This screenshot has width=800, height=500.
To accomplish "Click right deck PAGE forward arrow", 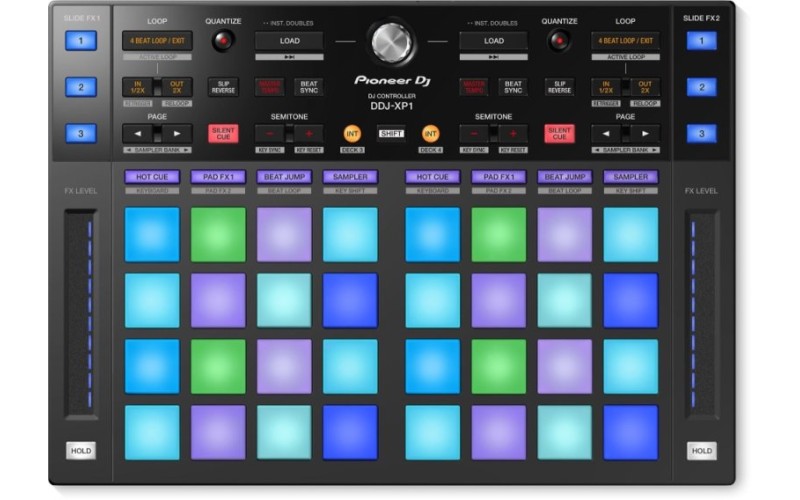I will pyautogui.click(x=645, y=134).
